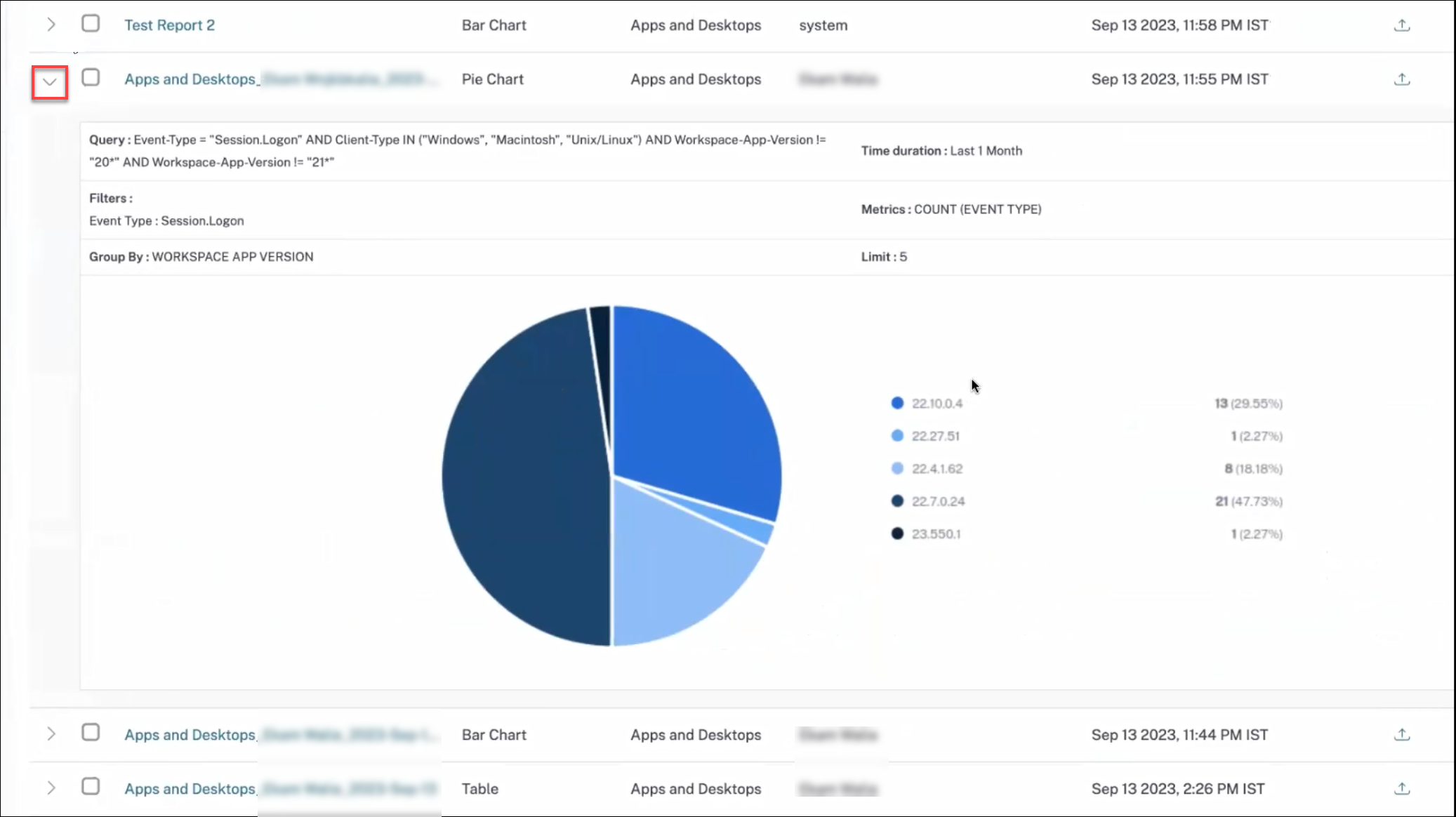This screenshot has height=817, width=1456.
Task: Select checkbox of the Table report row
Action: tap(91, 787)
